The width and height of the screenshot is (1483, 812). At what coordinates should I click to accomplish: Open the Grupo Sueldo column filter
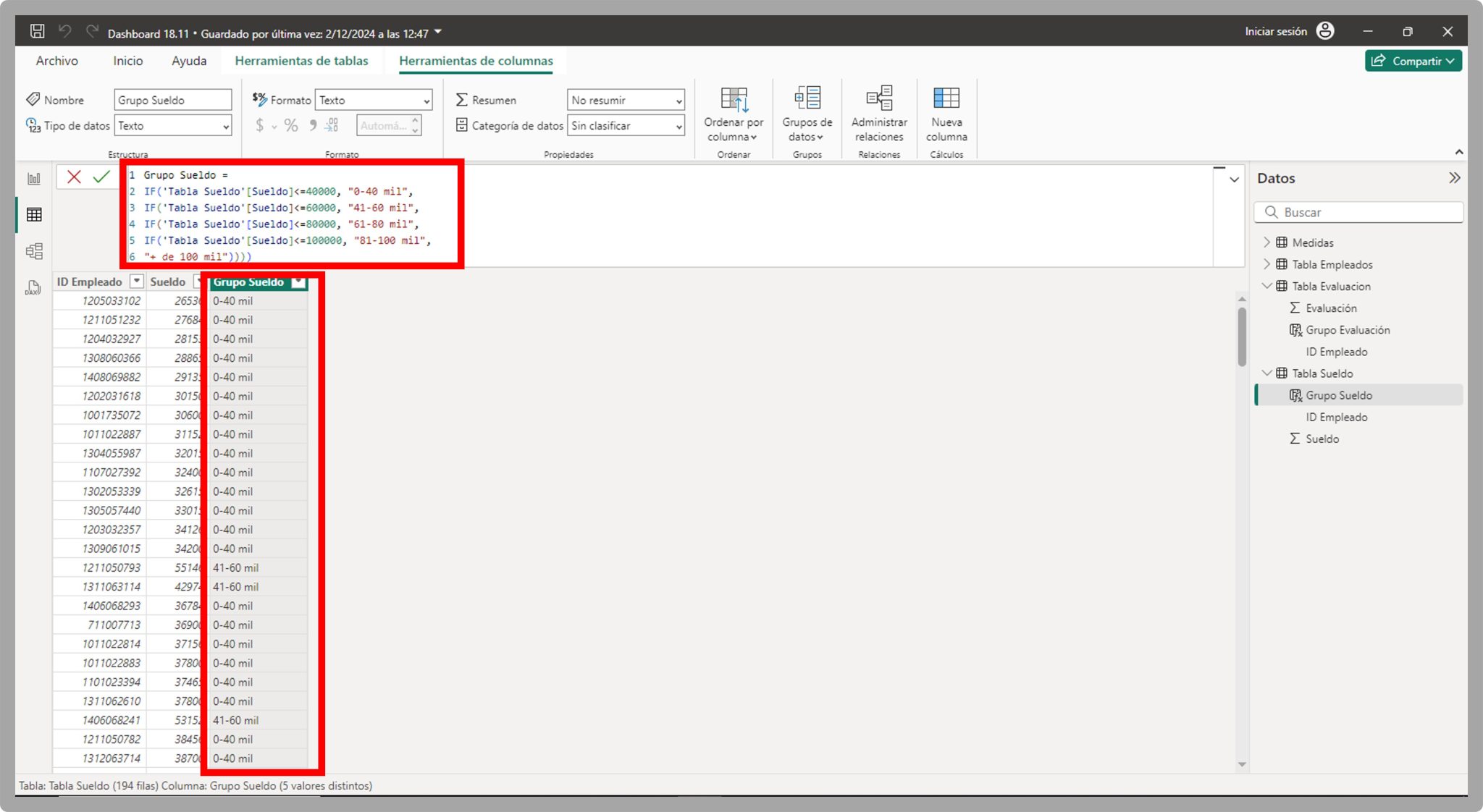click(x=298, y=282)
